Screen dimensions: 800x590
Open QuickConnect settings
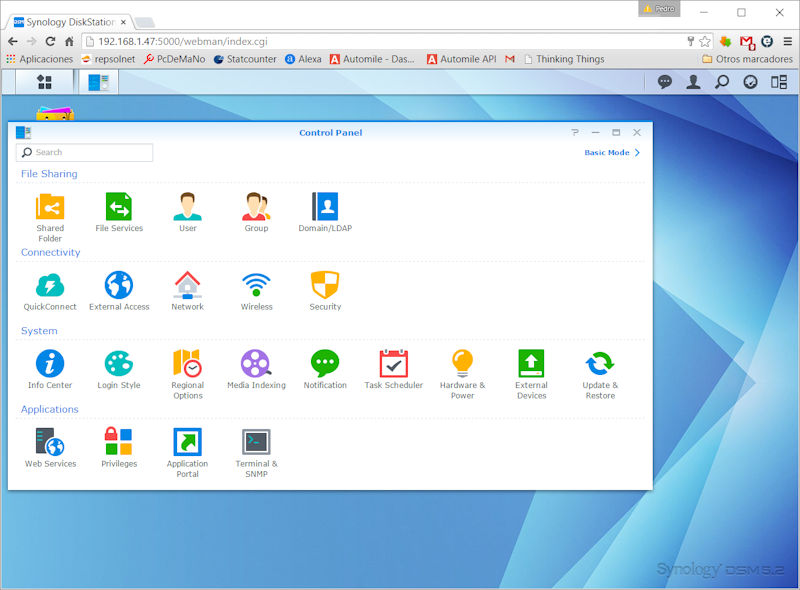click(50, 291)
